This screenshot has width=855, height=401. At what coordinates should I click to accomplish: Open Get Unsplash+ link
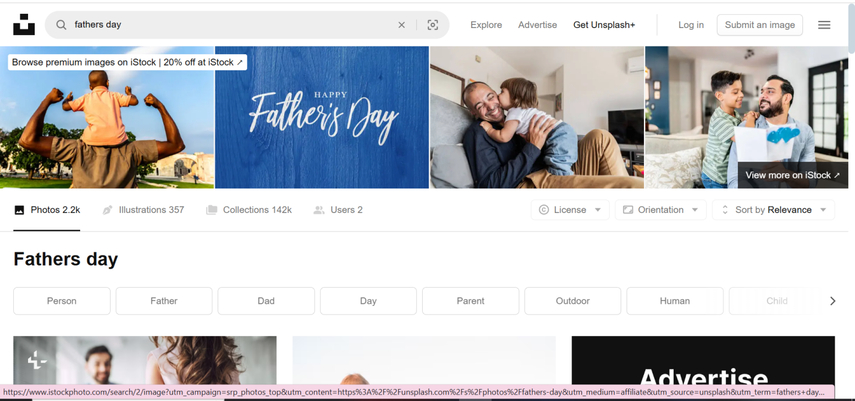pyautogui.click(x=604, y=25)
